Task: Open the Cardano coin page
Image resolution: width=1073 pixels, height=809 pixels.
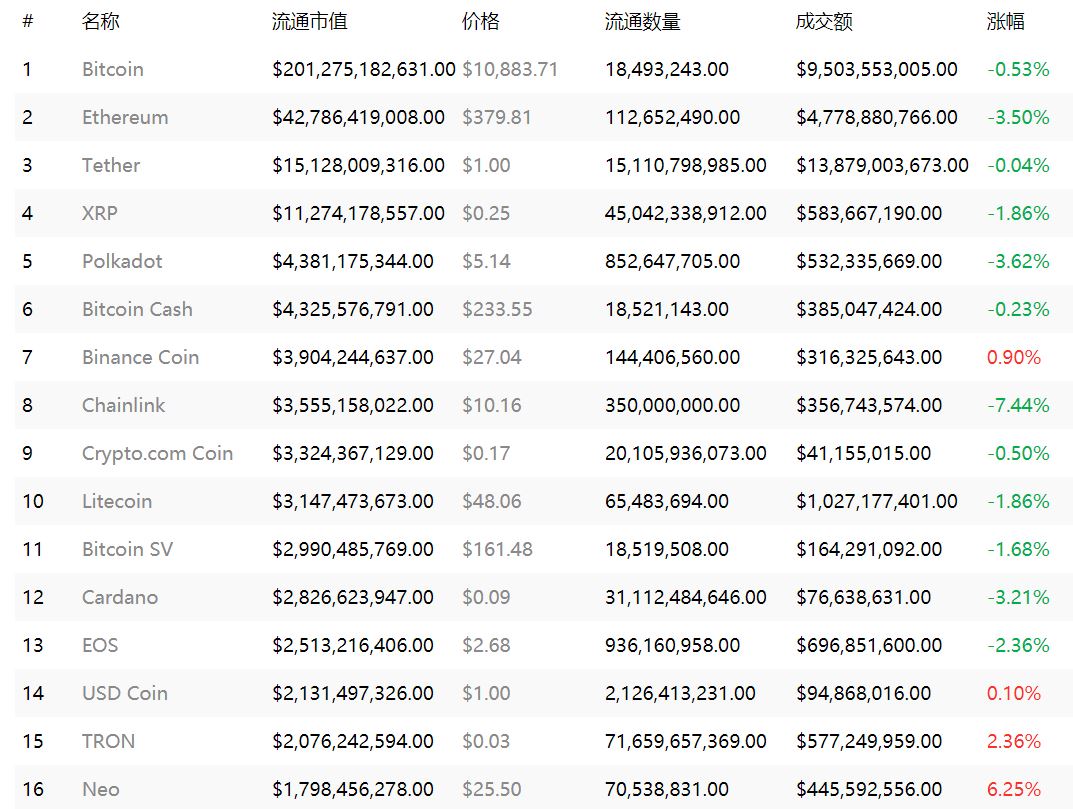Action: [120, 597]
